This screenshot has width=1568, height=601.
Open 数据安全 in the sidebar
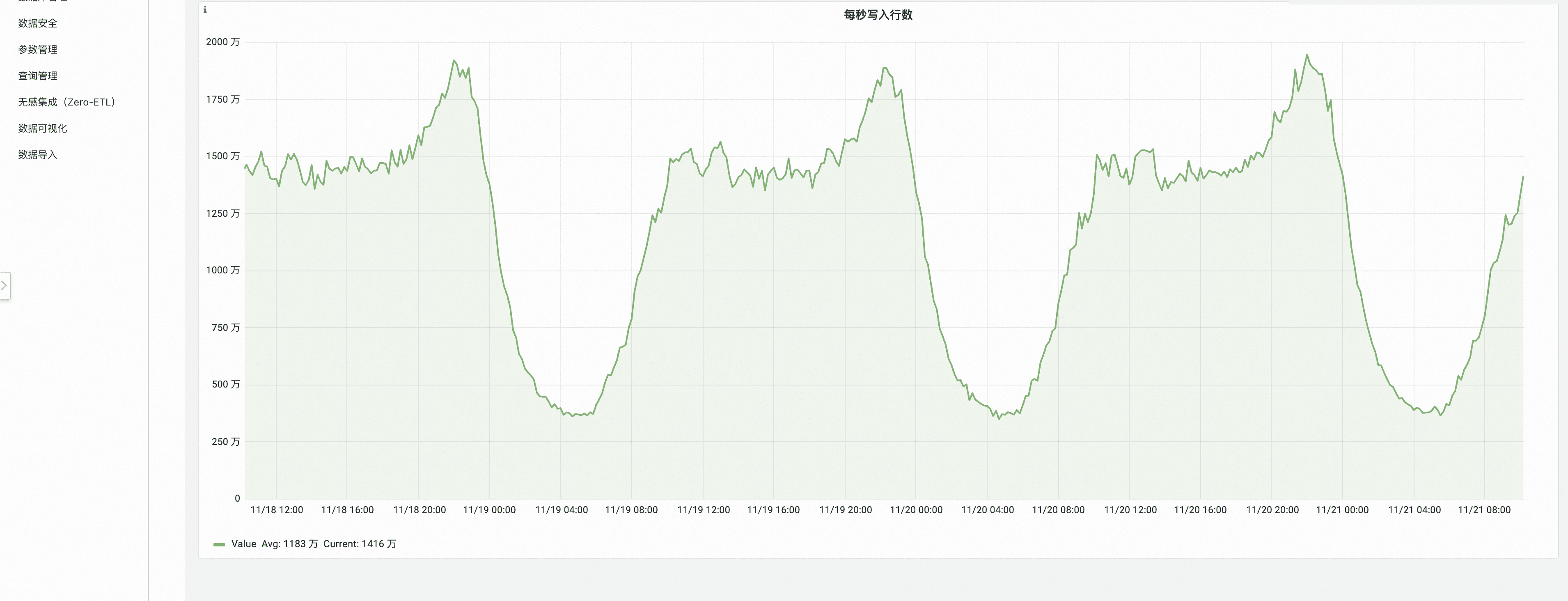(x=38, y=23)
